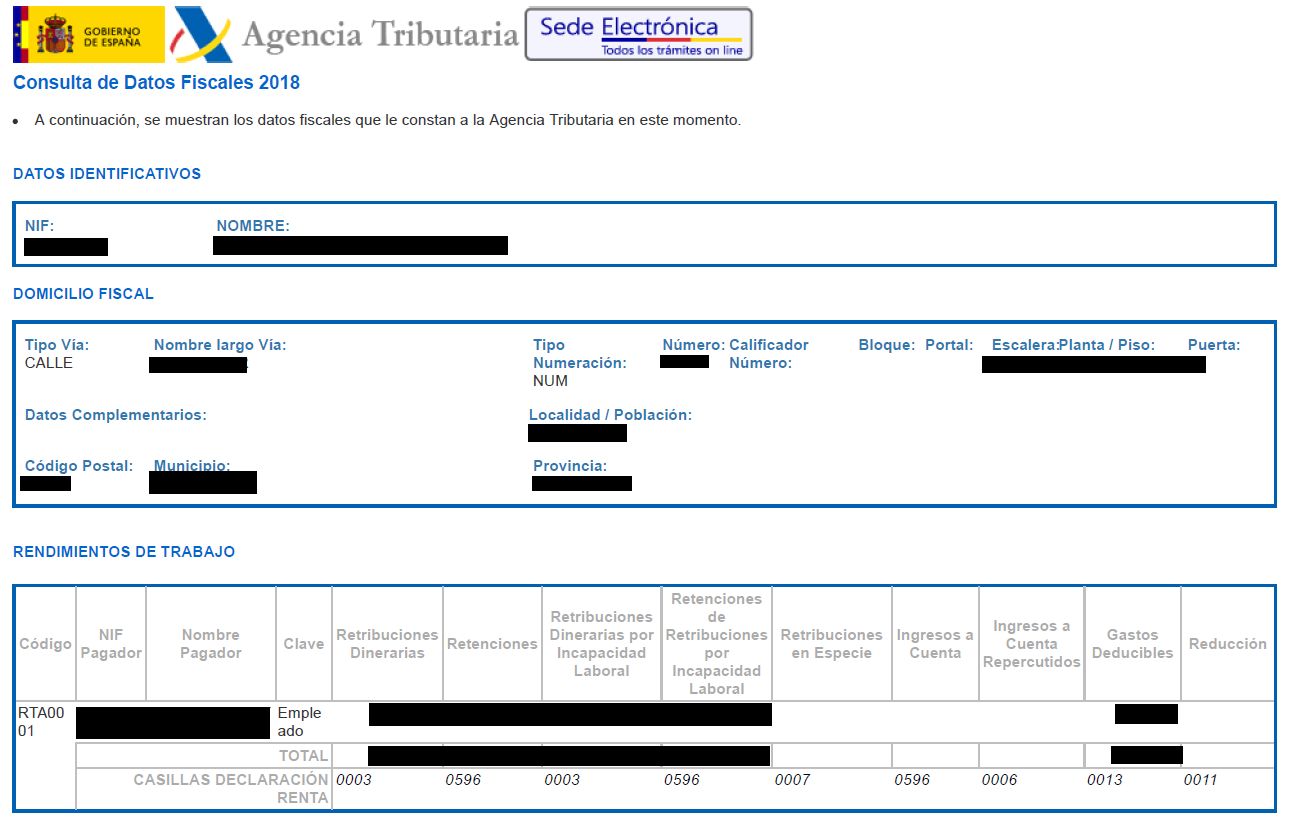Click the 'Localidad / Población:' label

coord(610,415)
